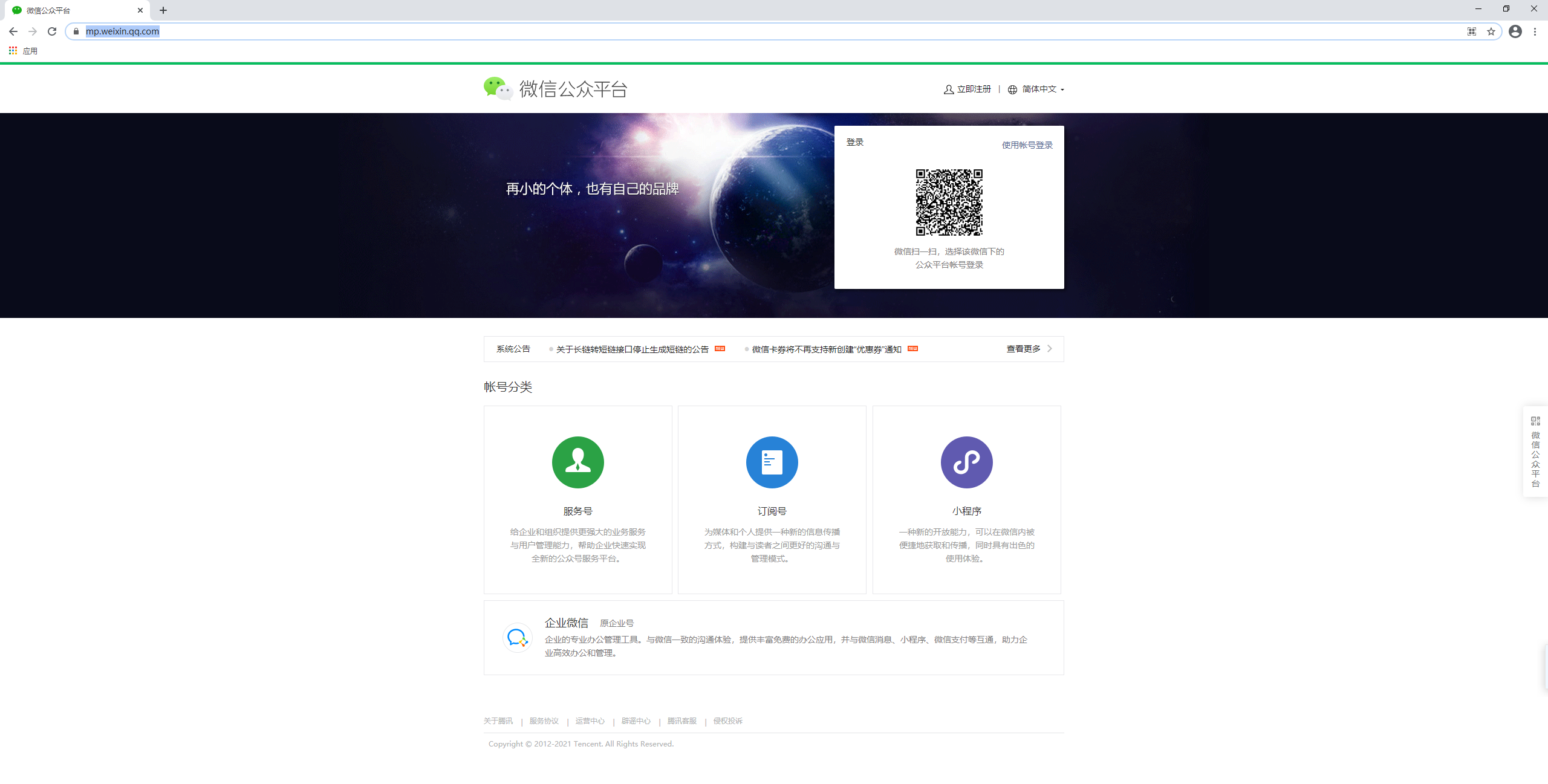This screenshot has width=1548, height=784.
Task: Click 查看更多 to view more announcements
Action: coord(1023,349)
